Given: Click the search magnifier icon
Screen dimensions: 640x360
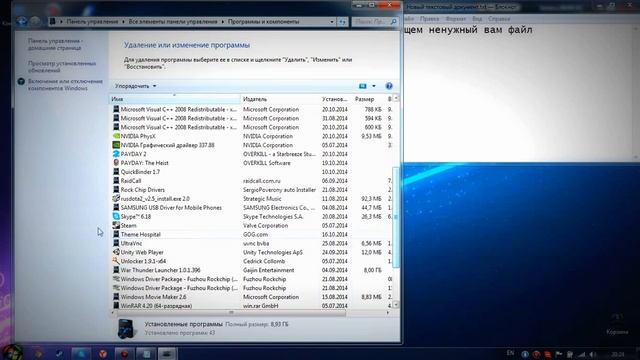Looking at the screenshot, I should click(393, 22).
